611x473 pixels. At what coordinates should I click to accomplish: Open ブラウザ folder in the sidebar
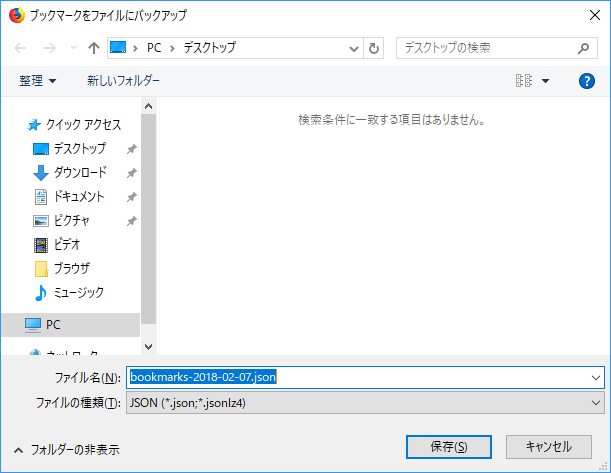tap(71, 268)
